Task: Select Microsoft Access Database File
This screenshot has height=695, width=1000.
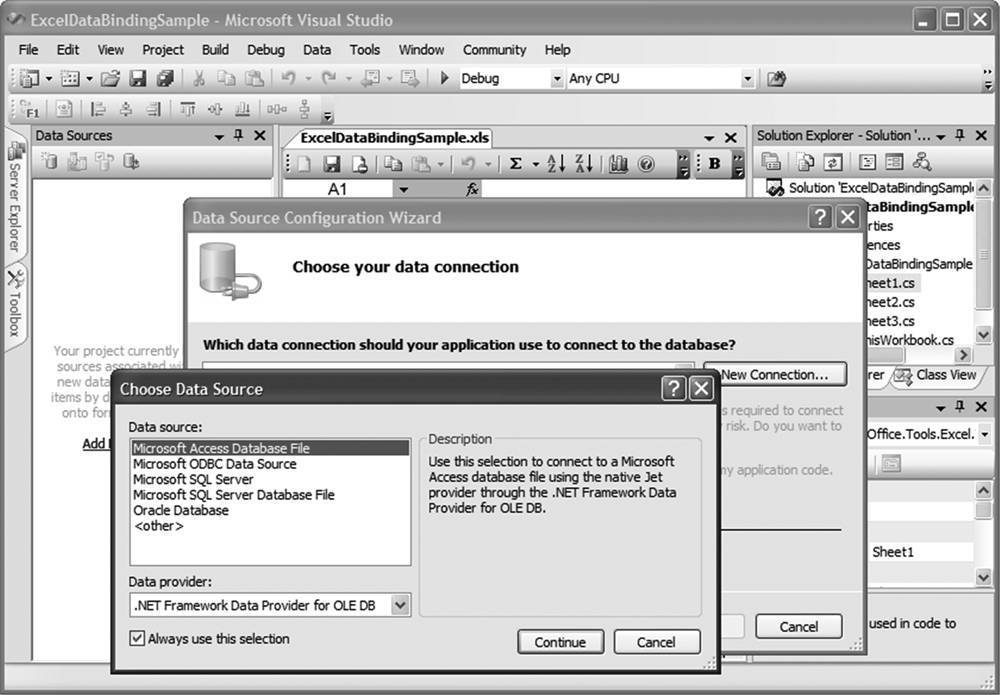Action: pyautogui.click(x=270, y=448)
